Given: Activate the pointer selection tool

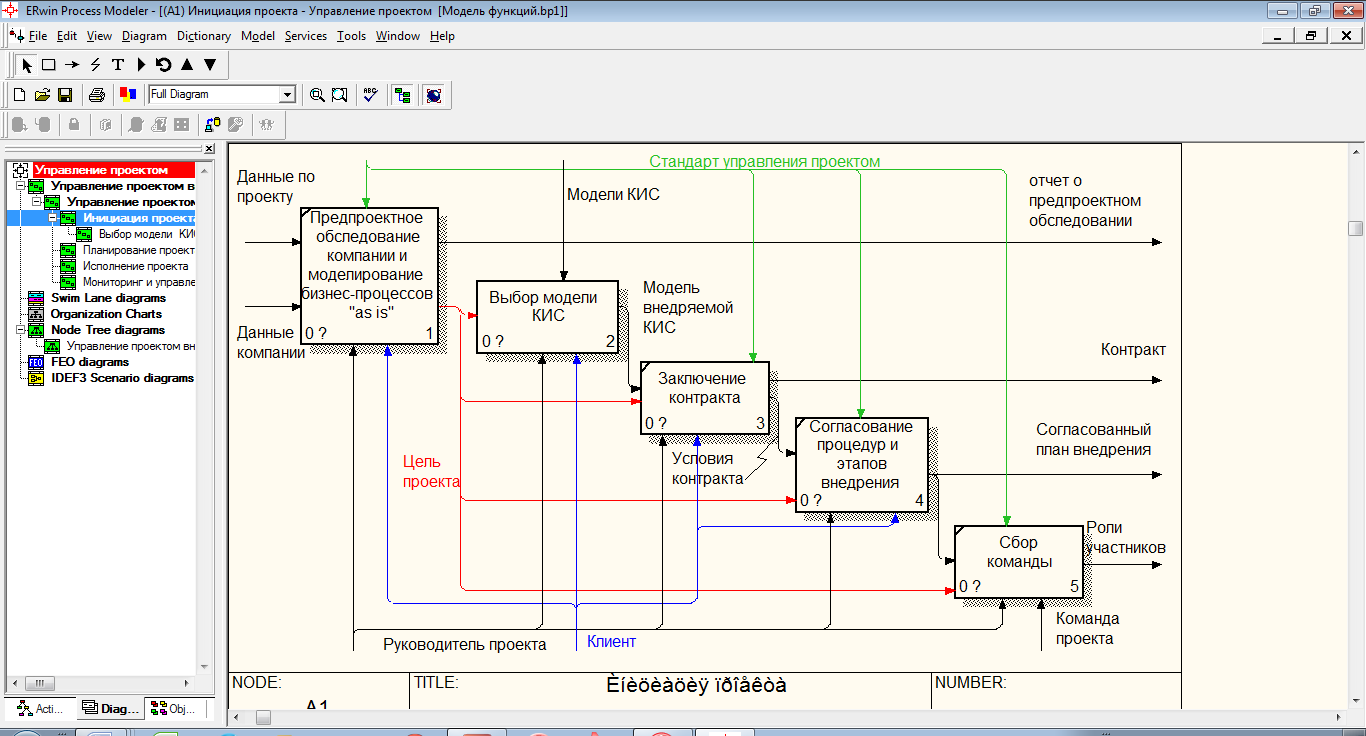Looking at the screenshot, I should [27, 65].
